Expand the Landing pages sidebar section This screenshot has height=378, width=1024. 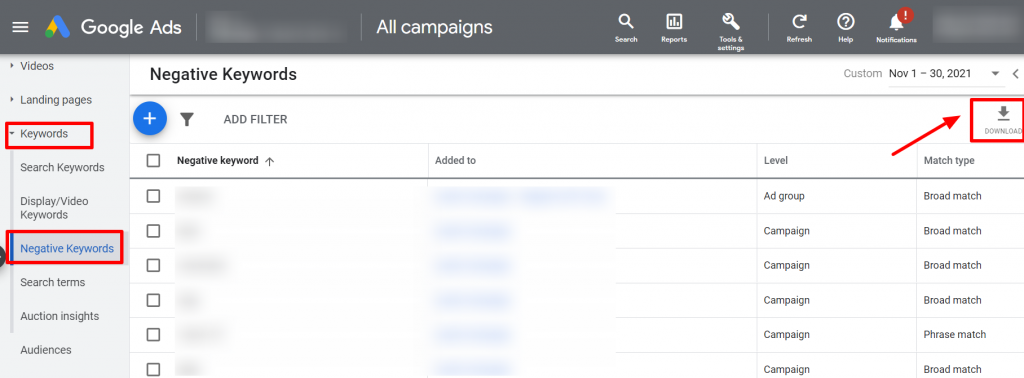12,100
